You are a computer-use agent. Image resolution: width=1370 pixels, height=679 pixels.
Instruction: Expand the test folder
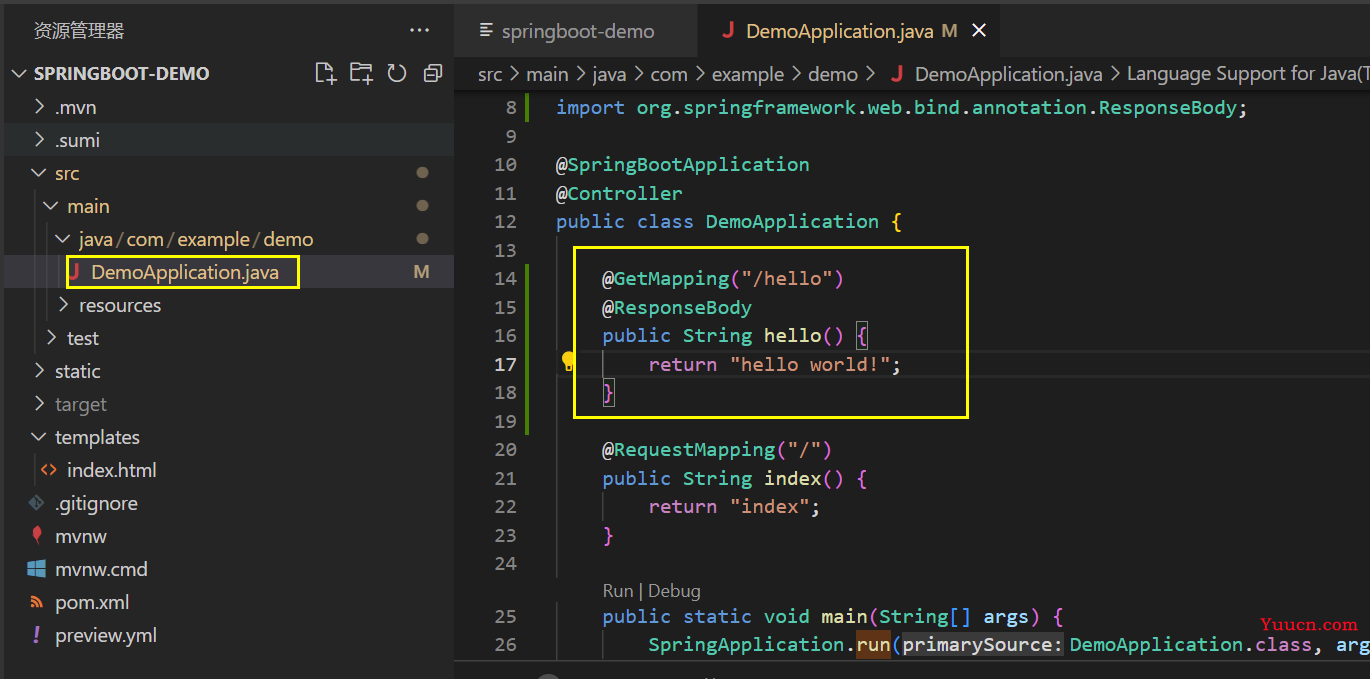(52, 338)
